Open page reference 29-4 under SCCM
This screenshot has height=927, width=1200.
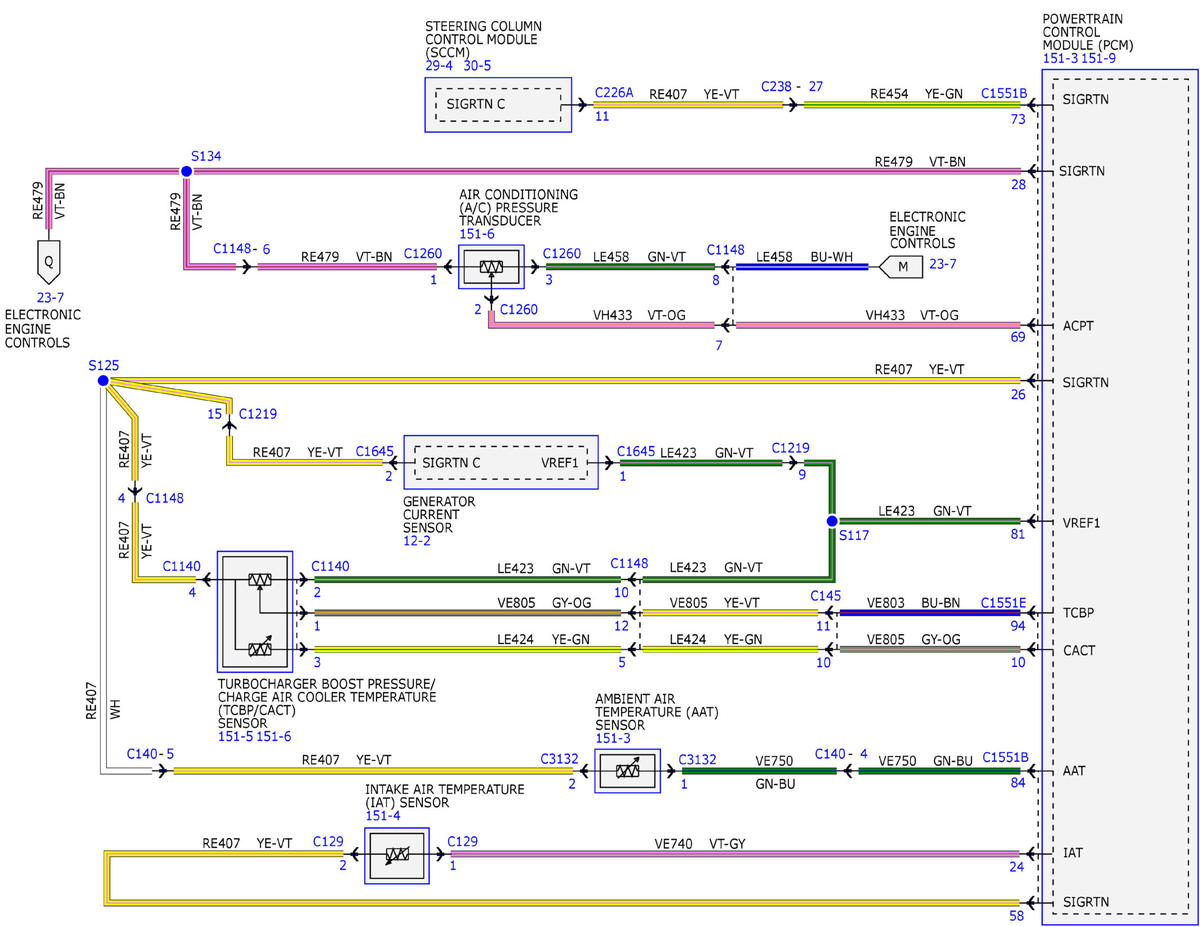click(x=440, y=66)
